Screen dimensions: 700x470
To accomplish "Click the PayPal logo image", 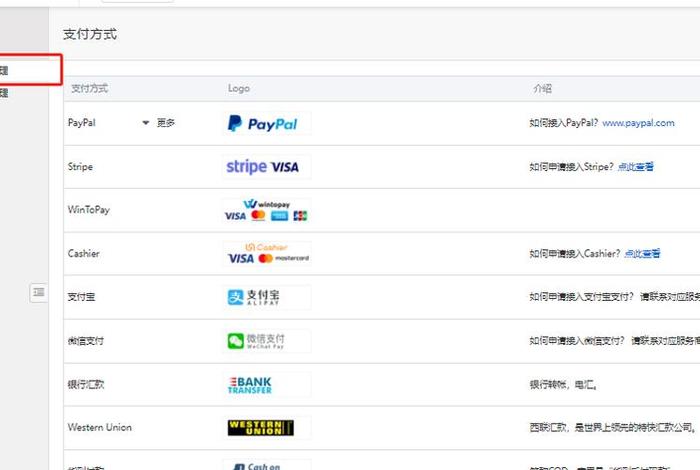I will click(267, 123).
